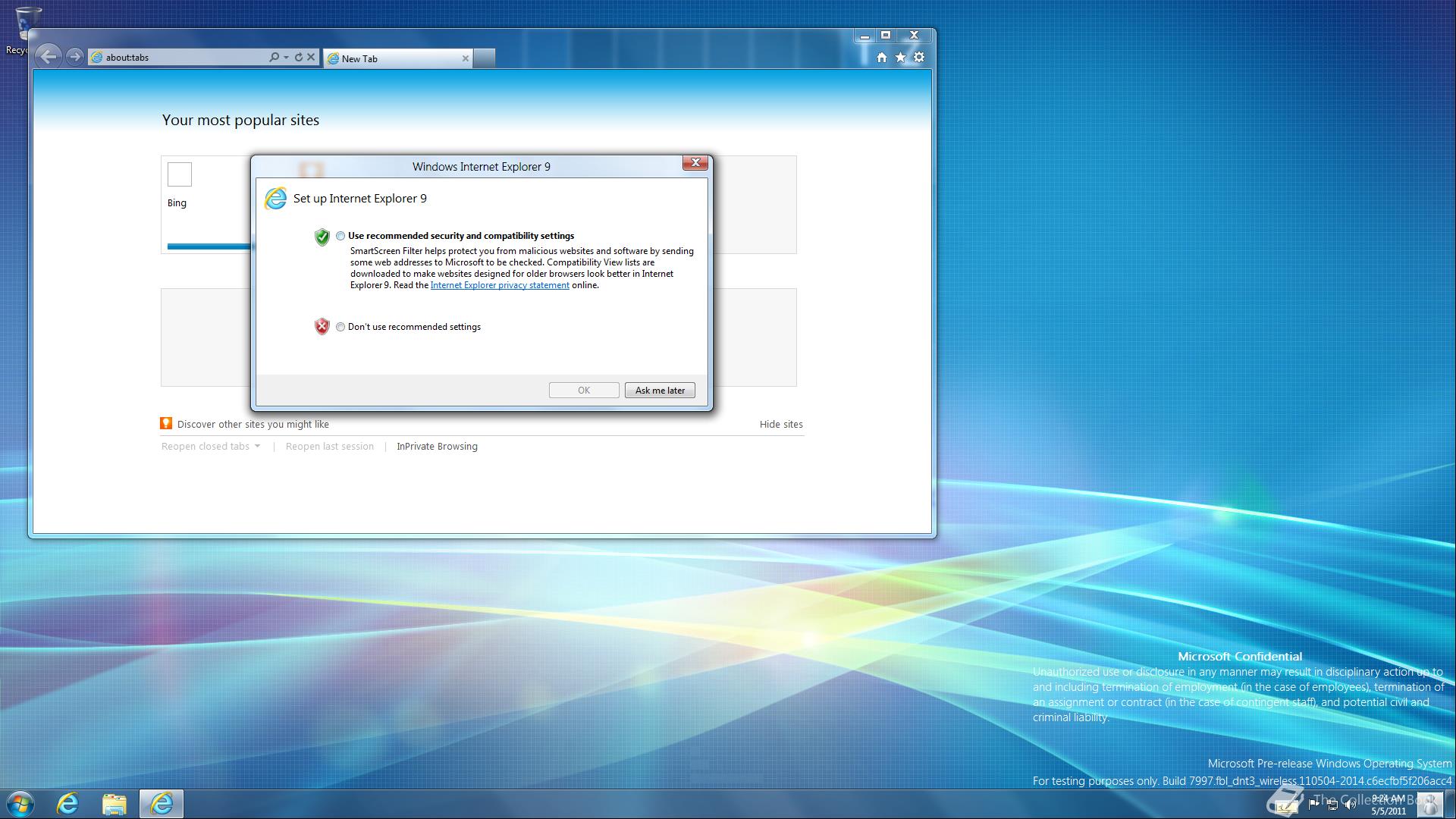The height and width of the screenshot is (819, 1456).
Task: Minimize the Internet Explorer window
Action: pyautogui.click(x=864, y=35)
